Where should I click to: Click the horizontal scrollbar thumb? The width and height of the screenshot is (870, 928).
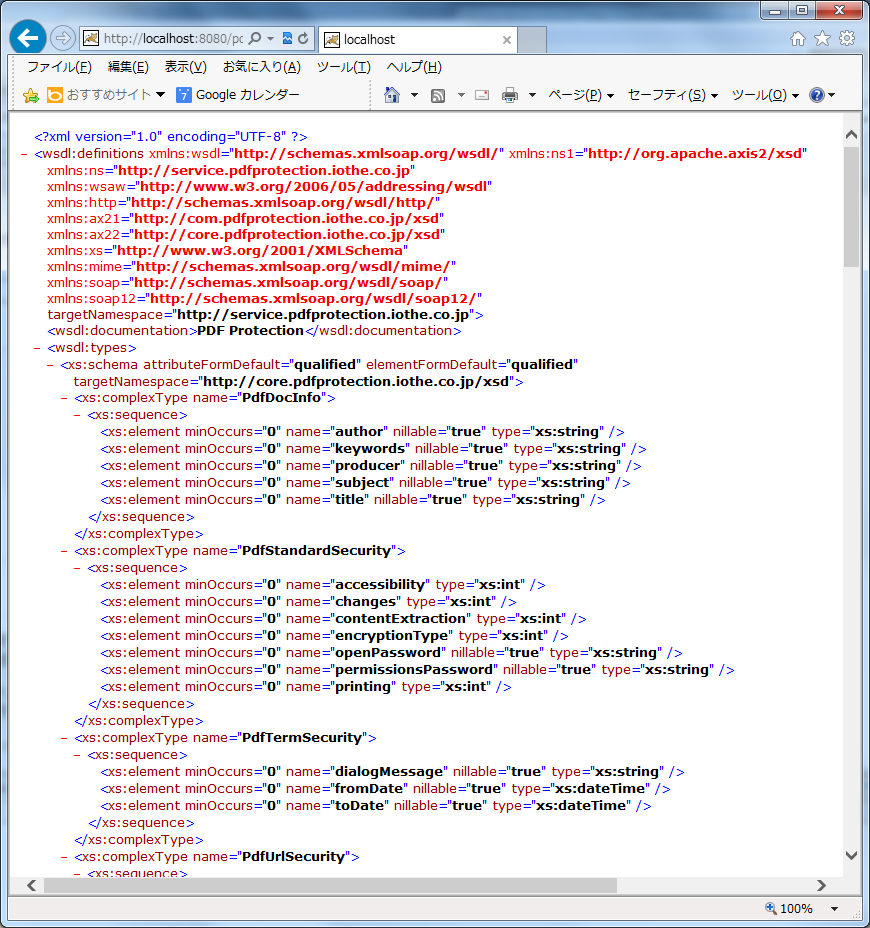[x=330, y=885]
